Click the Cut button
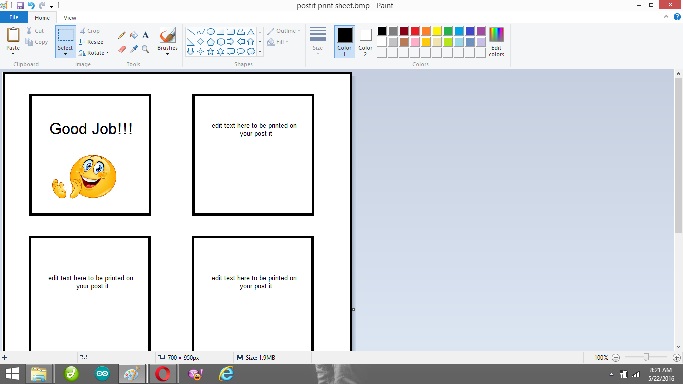Screen dimensions: 683x384 [x=35, y=30]
